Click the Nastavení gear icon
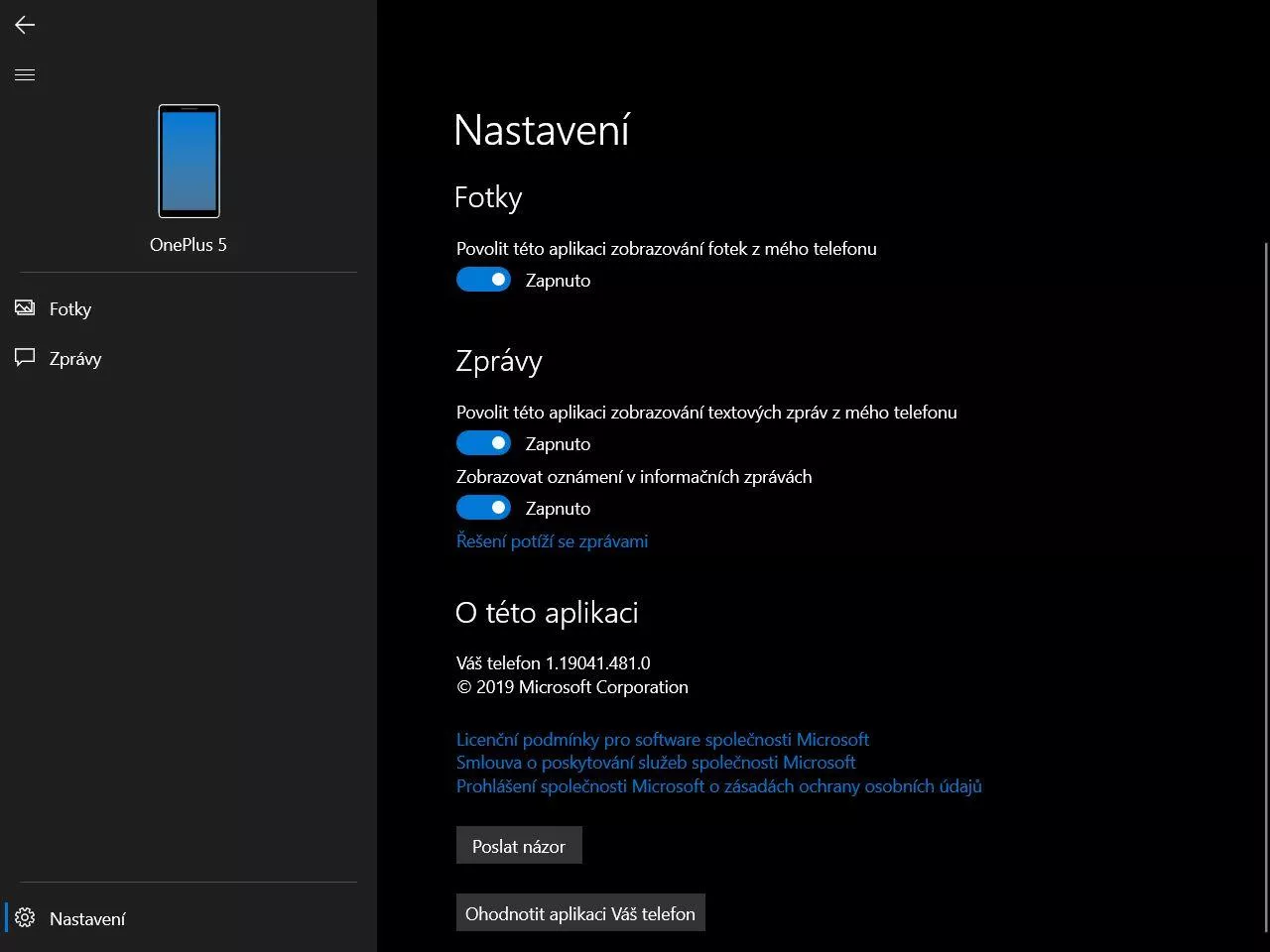This screenshot has height=952, width=1270. click(x=25, y=918)
